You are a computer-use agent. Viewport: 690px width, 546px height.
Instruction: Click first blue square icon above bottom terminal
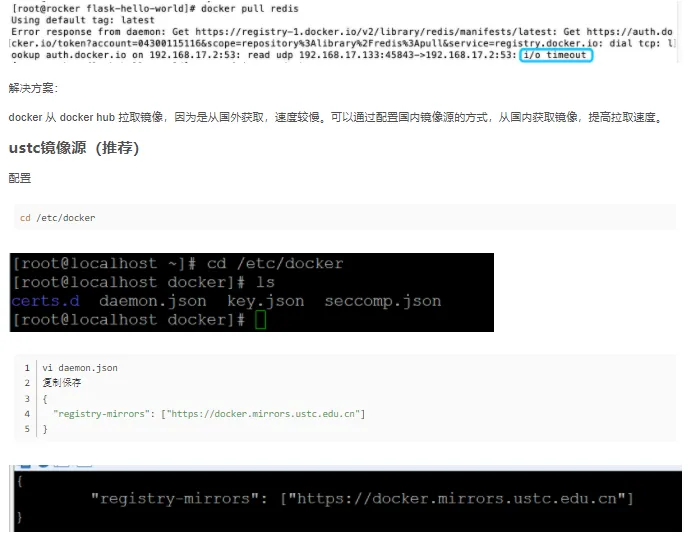pyautogui.click(x=26, y=465)
